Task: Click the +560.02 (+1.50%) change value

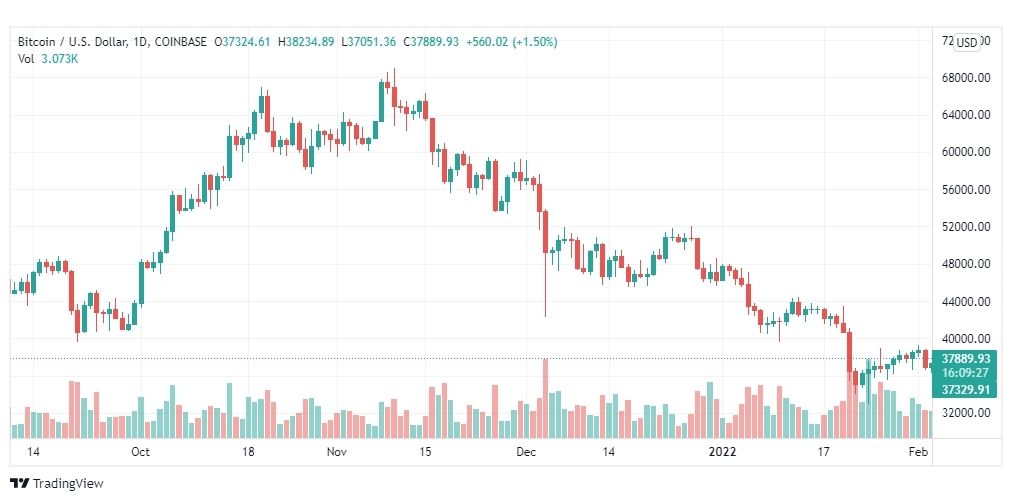Action: (x=511, y=42)
